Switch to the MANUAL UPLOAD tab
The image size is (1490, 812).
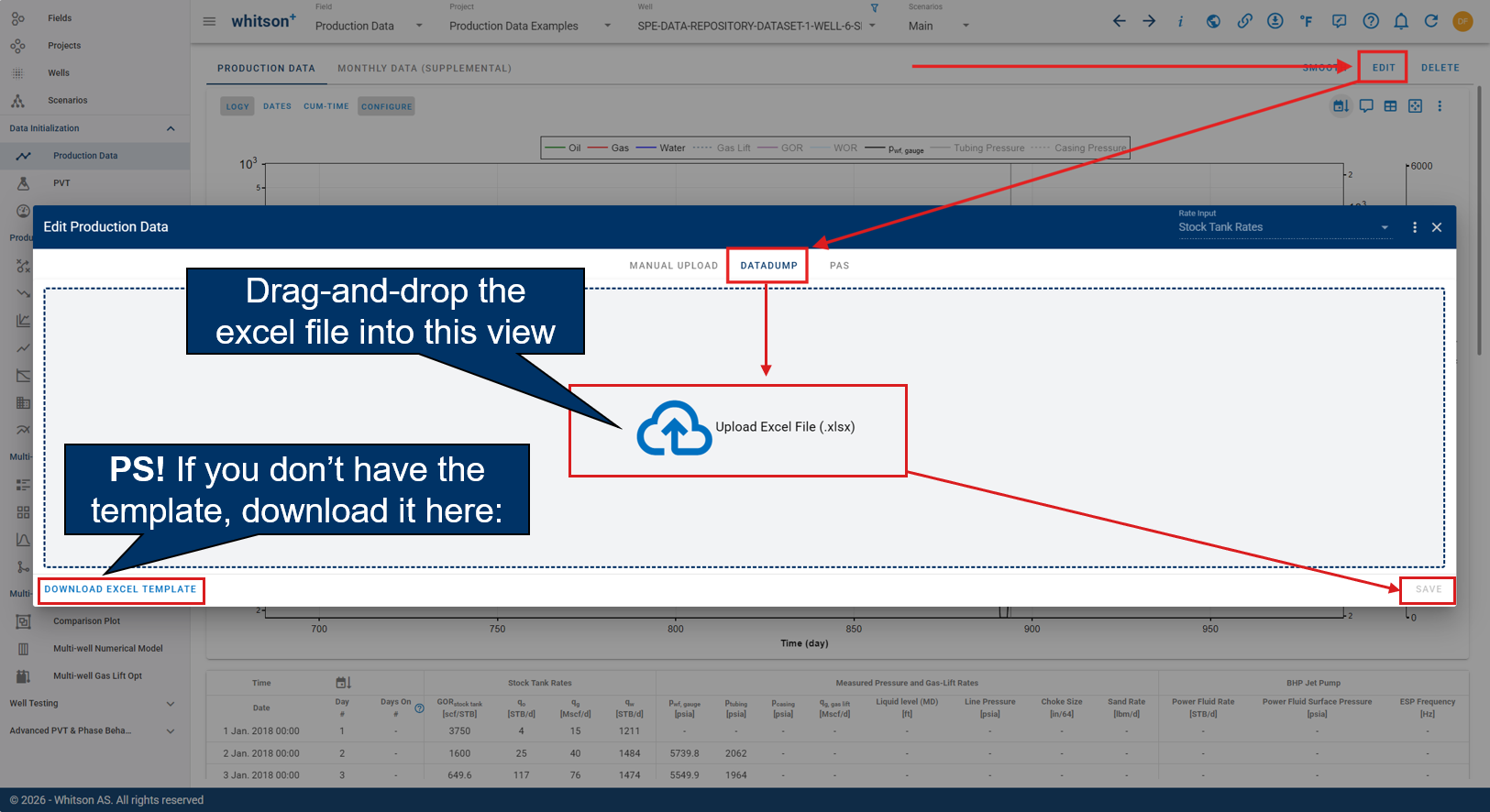[674, 266]
